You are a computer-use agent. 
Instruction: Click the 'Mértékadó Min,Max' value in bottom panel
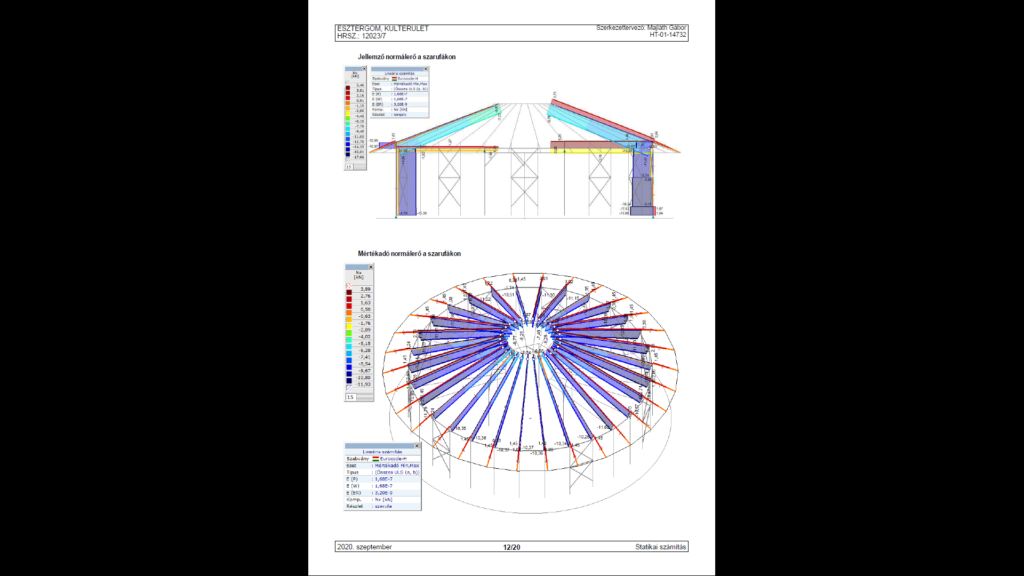394,466
